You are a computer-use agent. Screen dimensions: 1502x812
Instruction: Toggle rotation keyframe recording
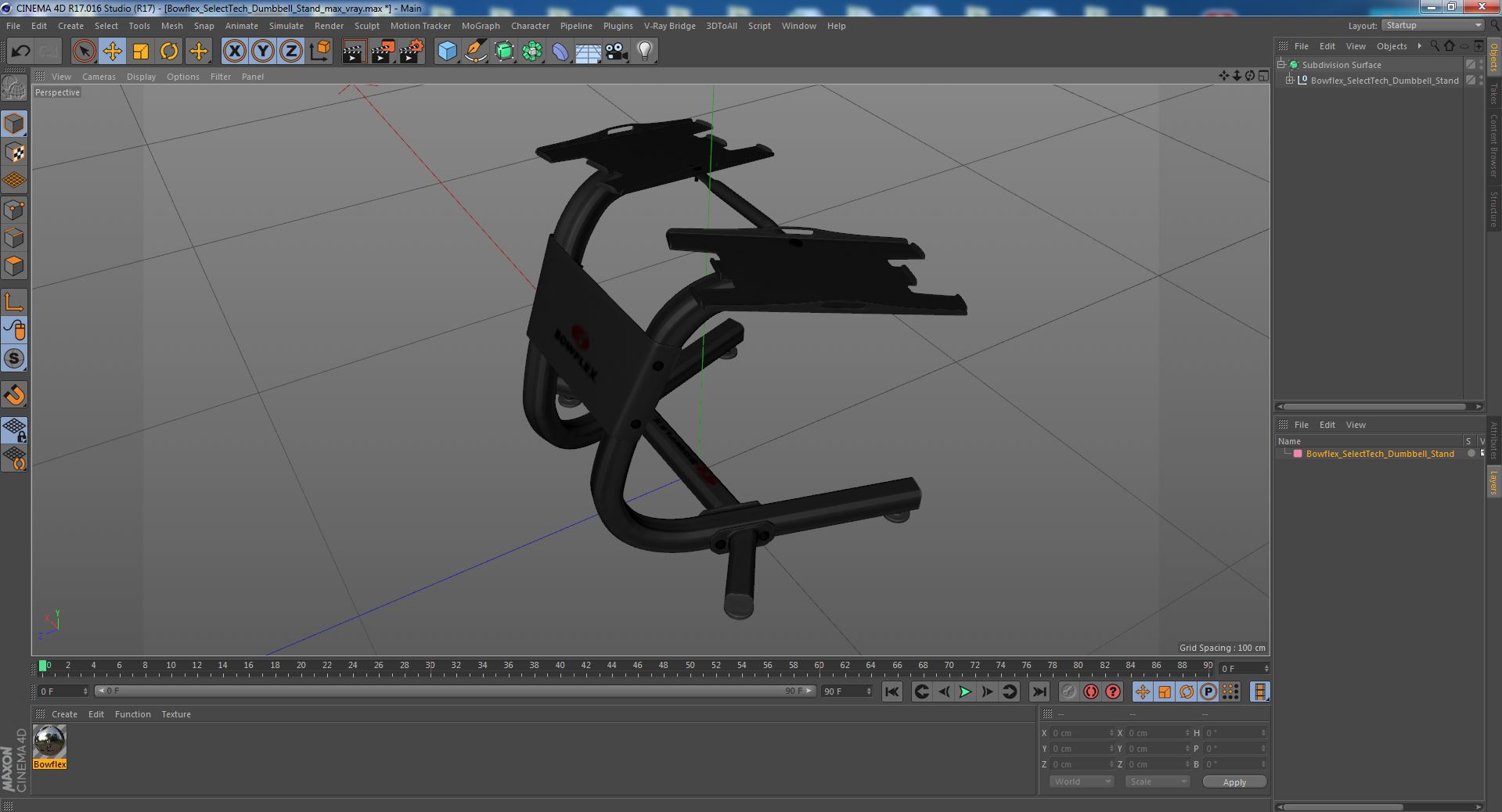pos(1186,692)
